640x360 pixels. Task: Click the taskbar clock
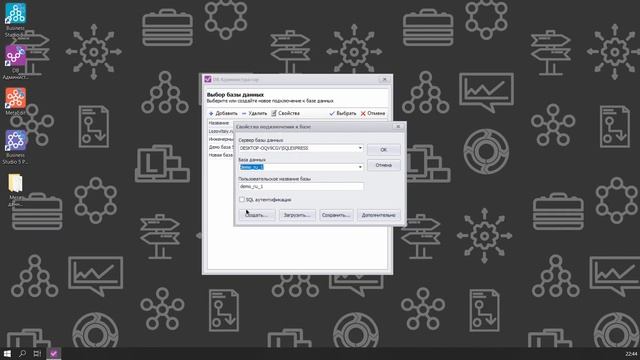tap(631, 354)
